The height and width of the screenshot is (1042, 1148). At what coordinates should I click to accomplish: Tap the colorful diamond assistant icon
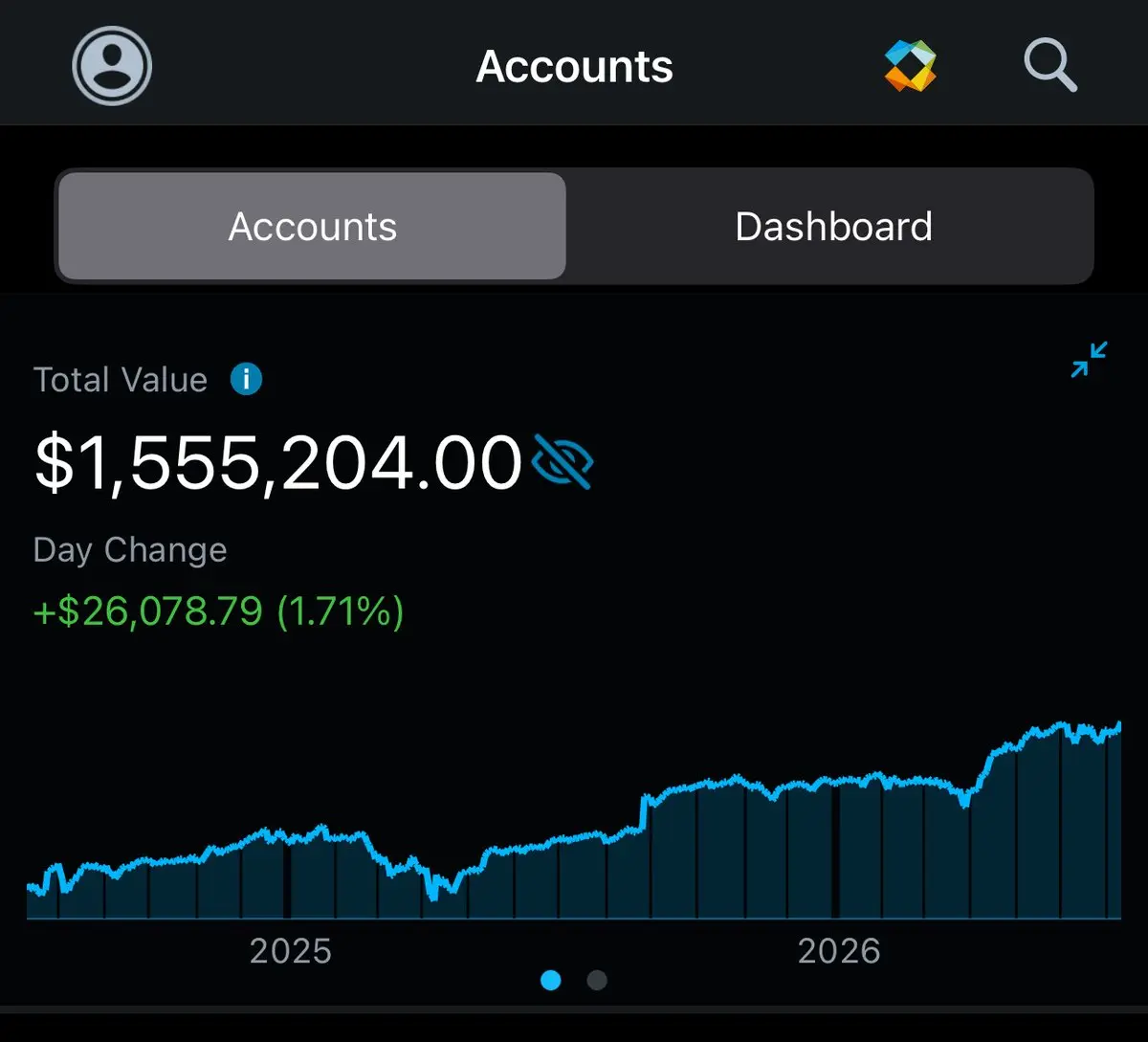click(910, 66)
